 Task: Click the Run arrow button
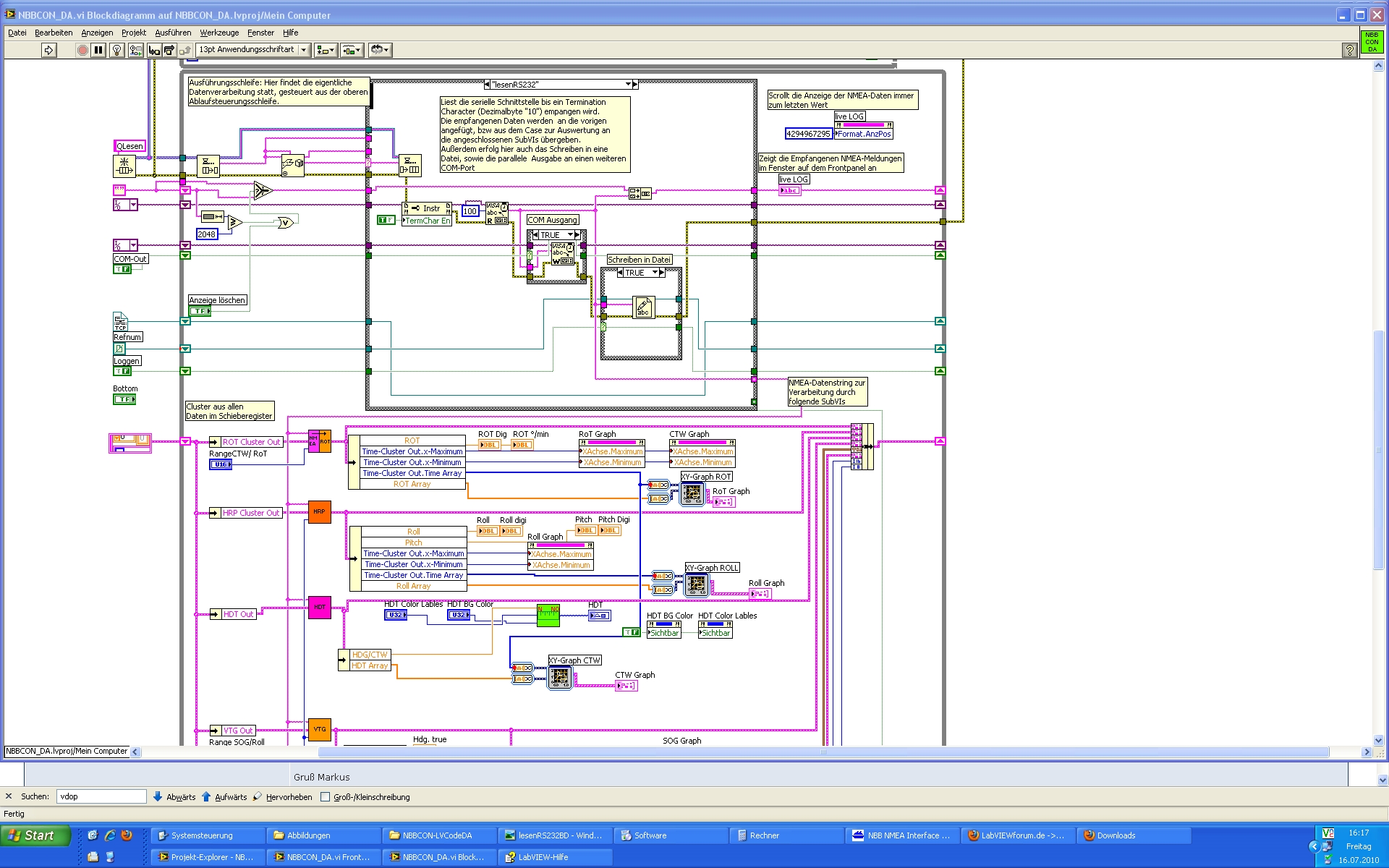[48, 50]
